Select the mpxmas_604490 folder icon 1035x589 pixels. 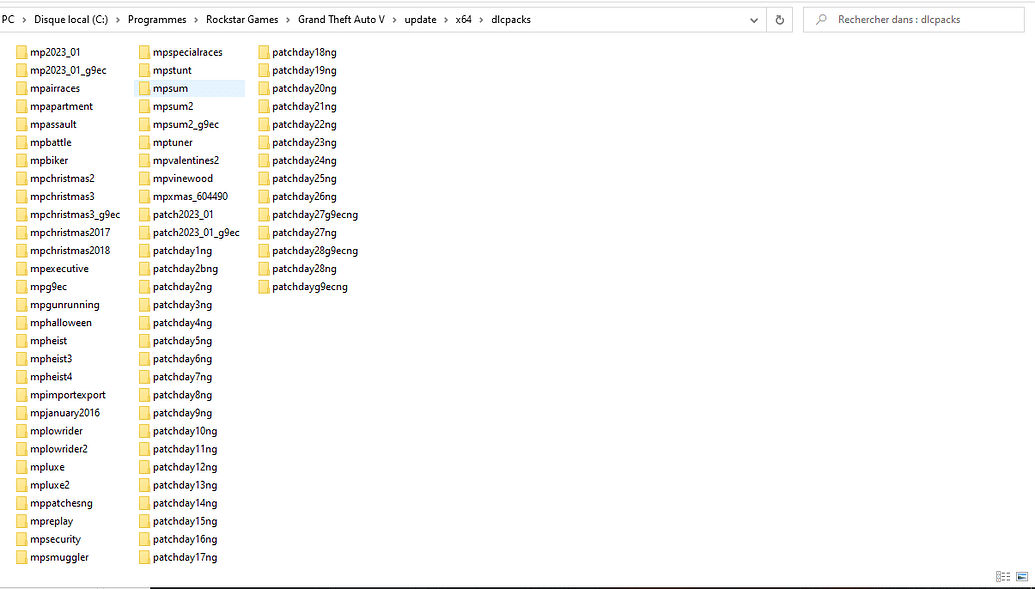coord(145,197)
